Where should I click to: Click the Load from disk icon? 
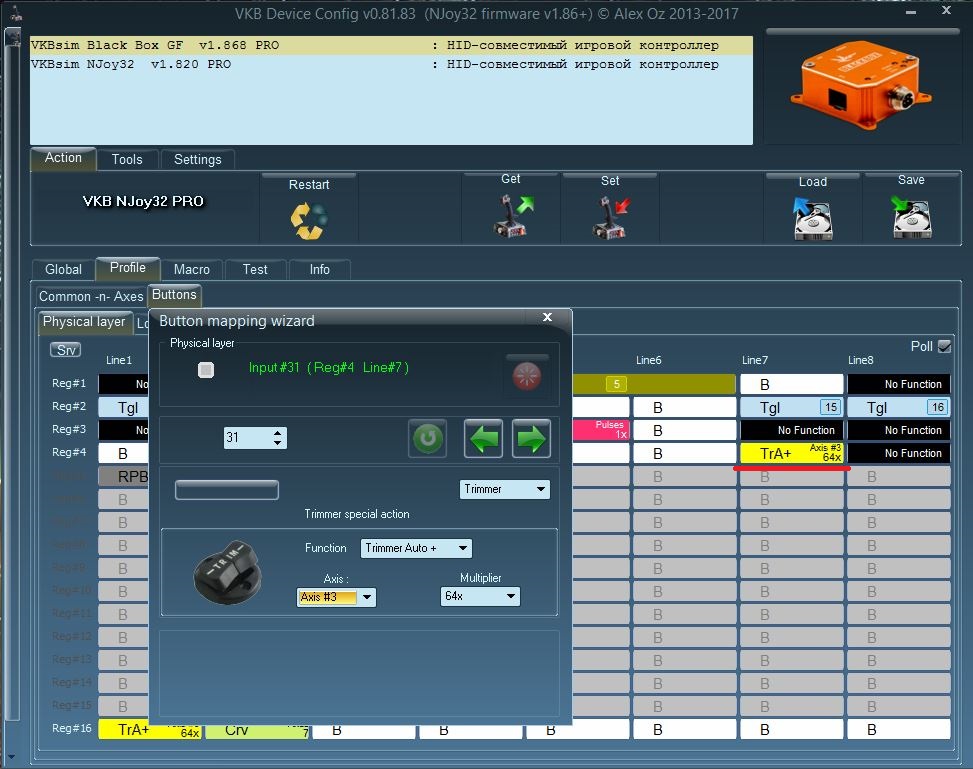(812, 218)
